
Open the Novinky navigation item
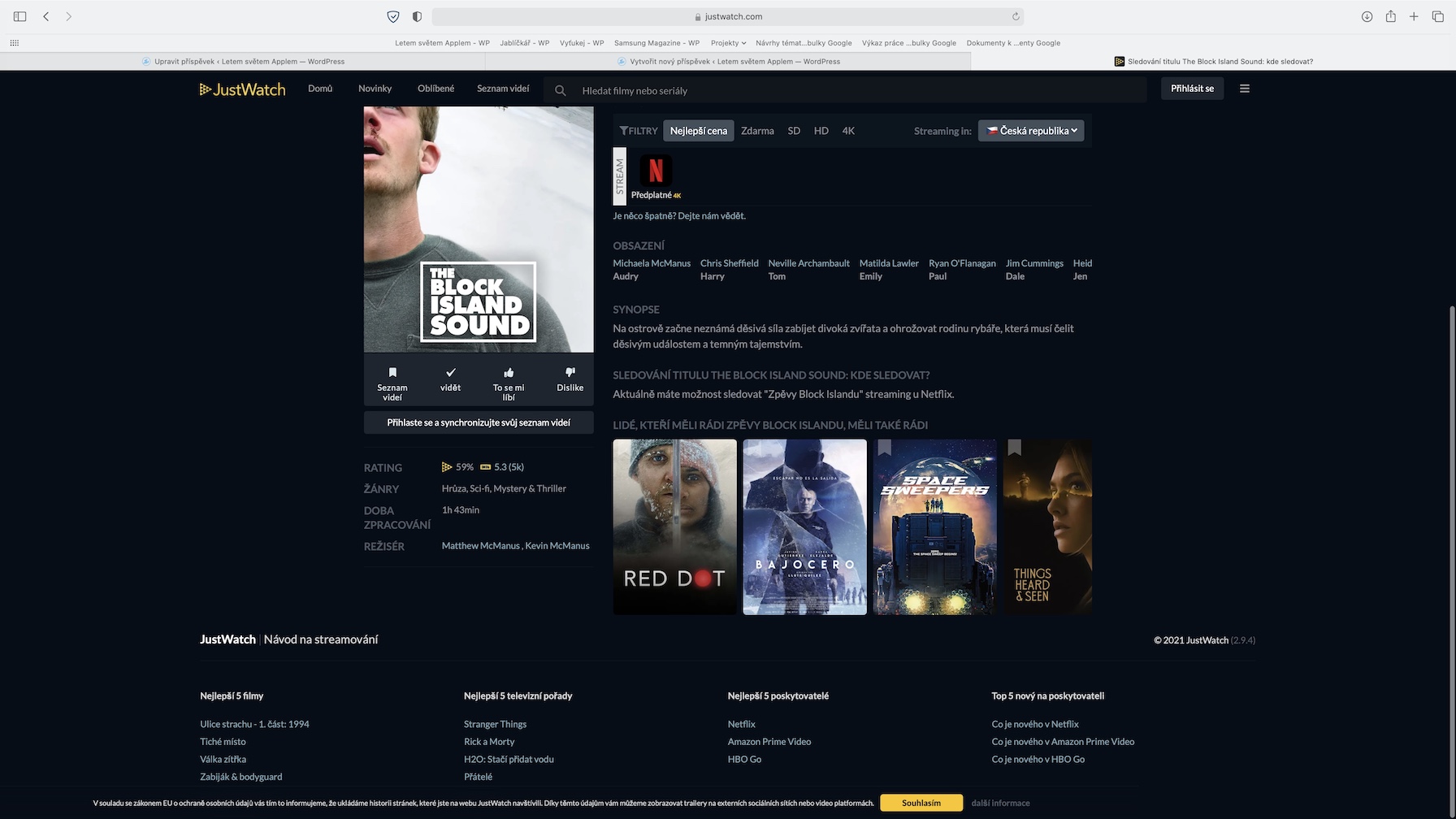pyautogui.click(x=375, y=89)
